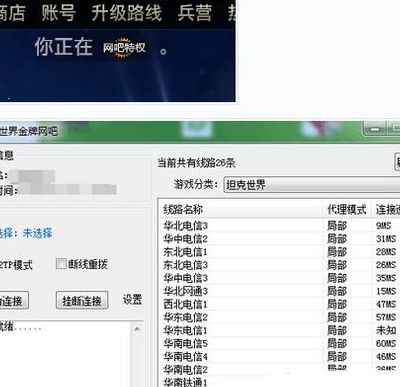
Task: Select the 华南电信2 line row
Action: click(280, 369)
